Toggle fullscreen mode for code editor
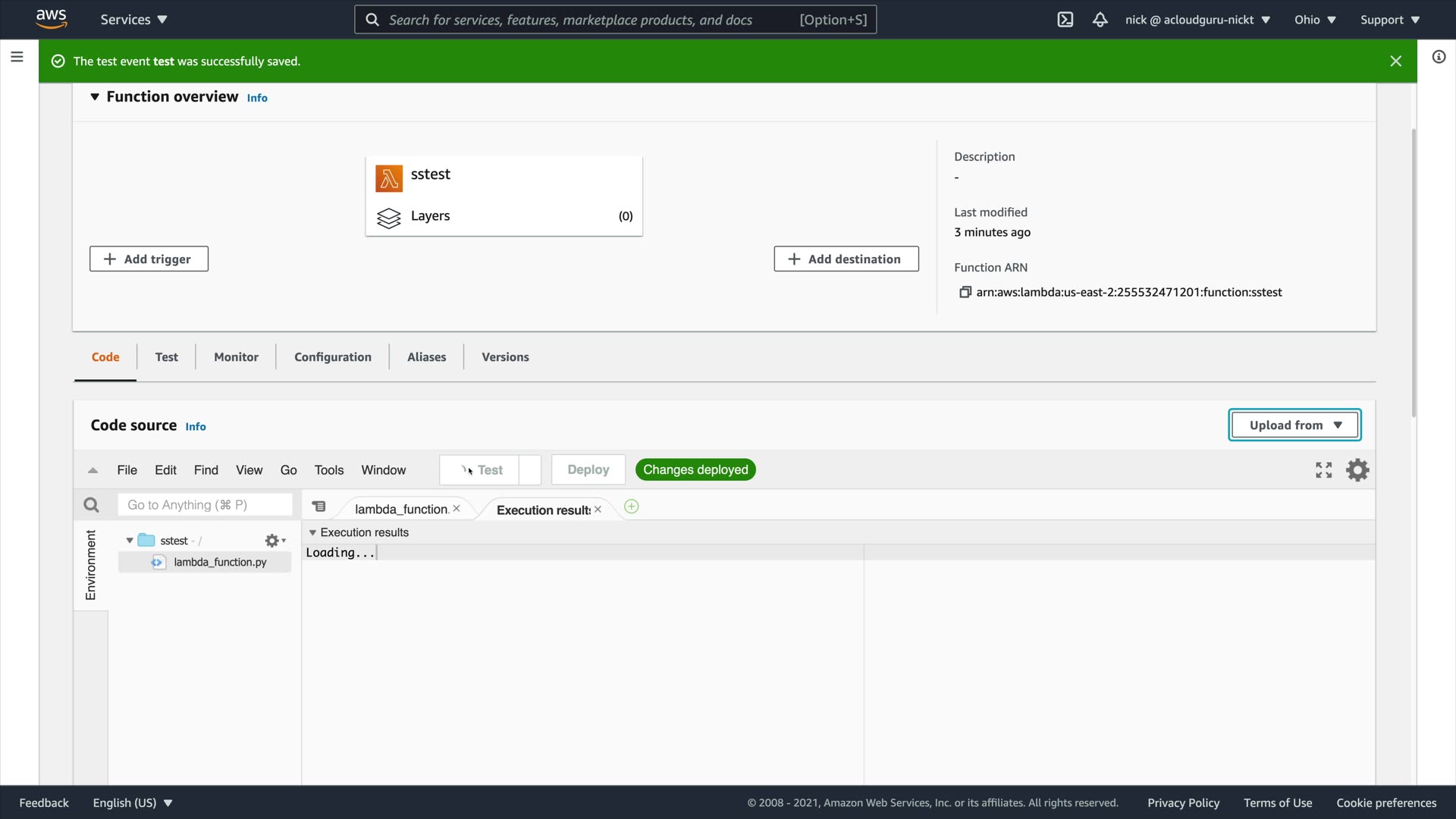Viewport: 1456px width, 819px height. (1323, 470)
